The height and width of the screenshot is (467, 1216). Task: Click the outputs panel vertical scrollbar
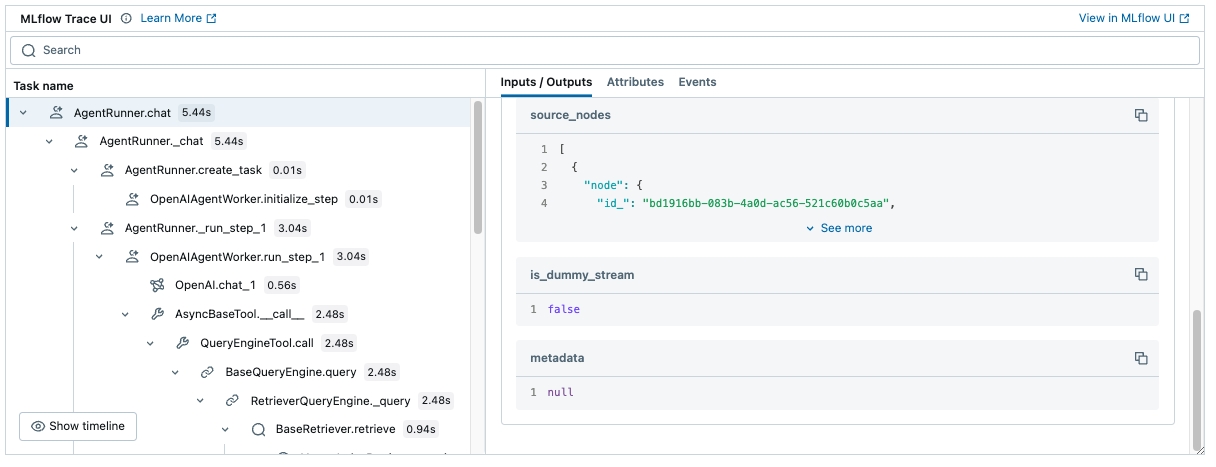(x=1198, y=380)
